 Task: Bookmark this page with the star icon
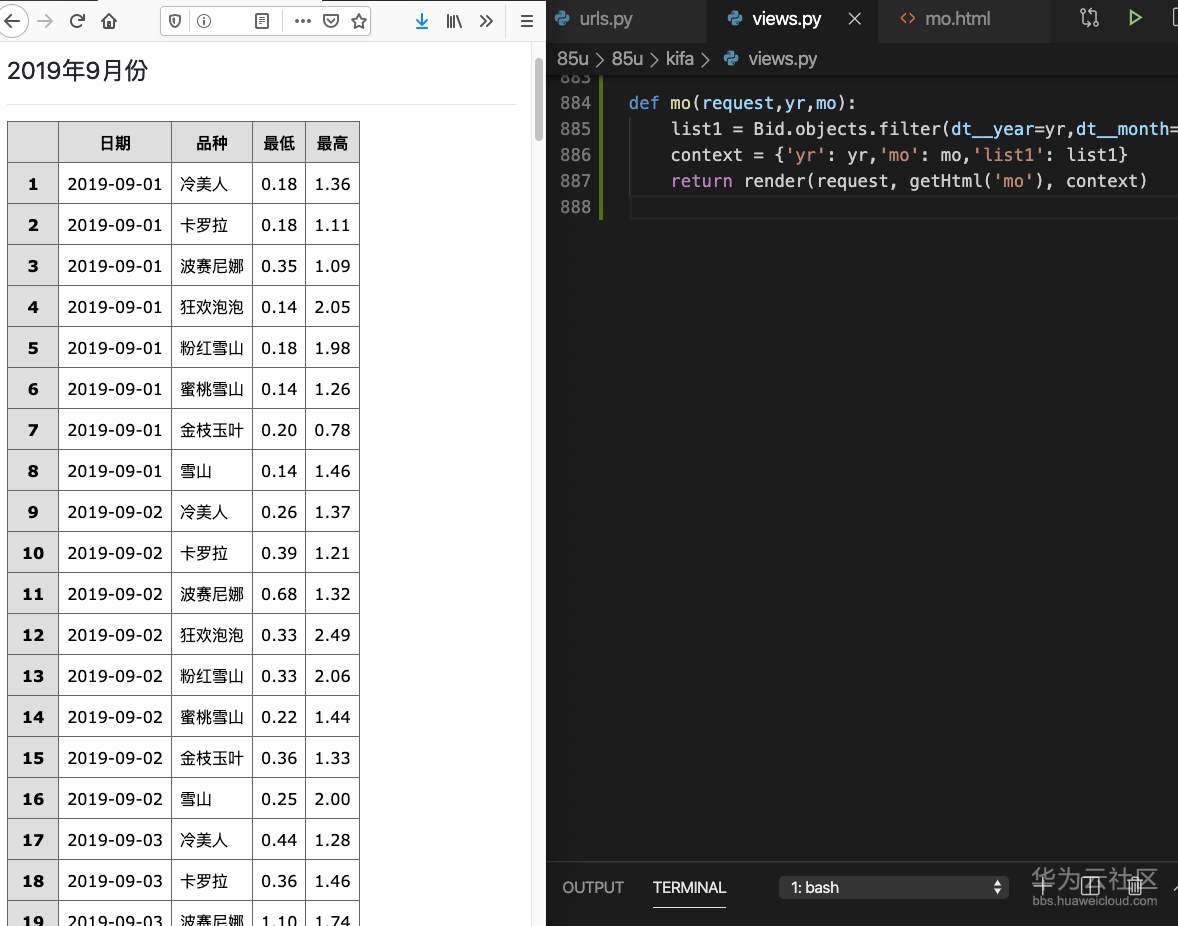click(359, 21)
